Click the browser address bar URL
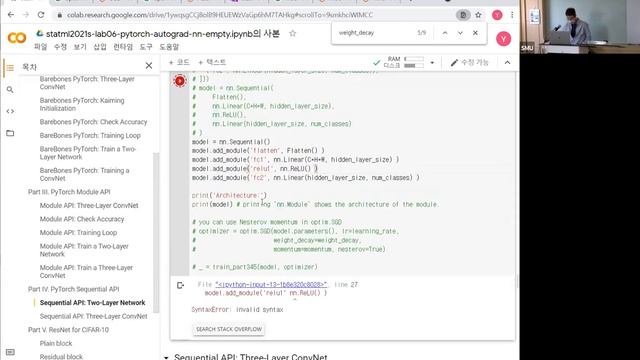This screenshot has height=360, width=640. [220, 15]
